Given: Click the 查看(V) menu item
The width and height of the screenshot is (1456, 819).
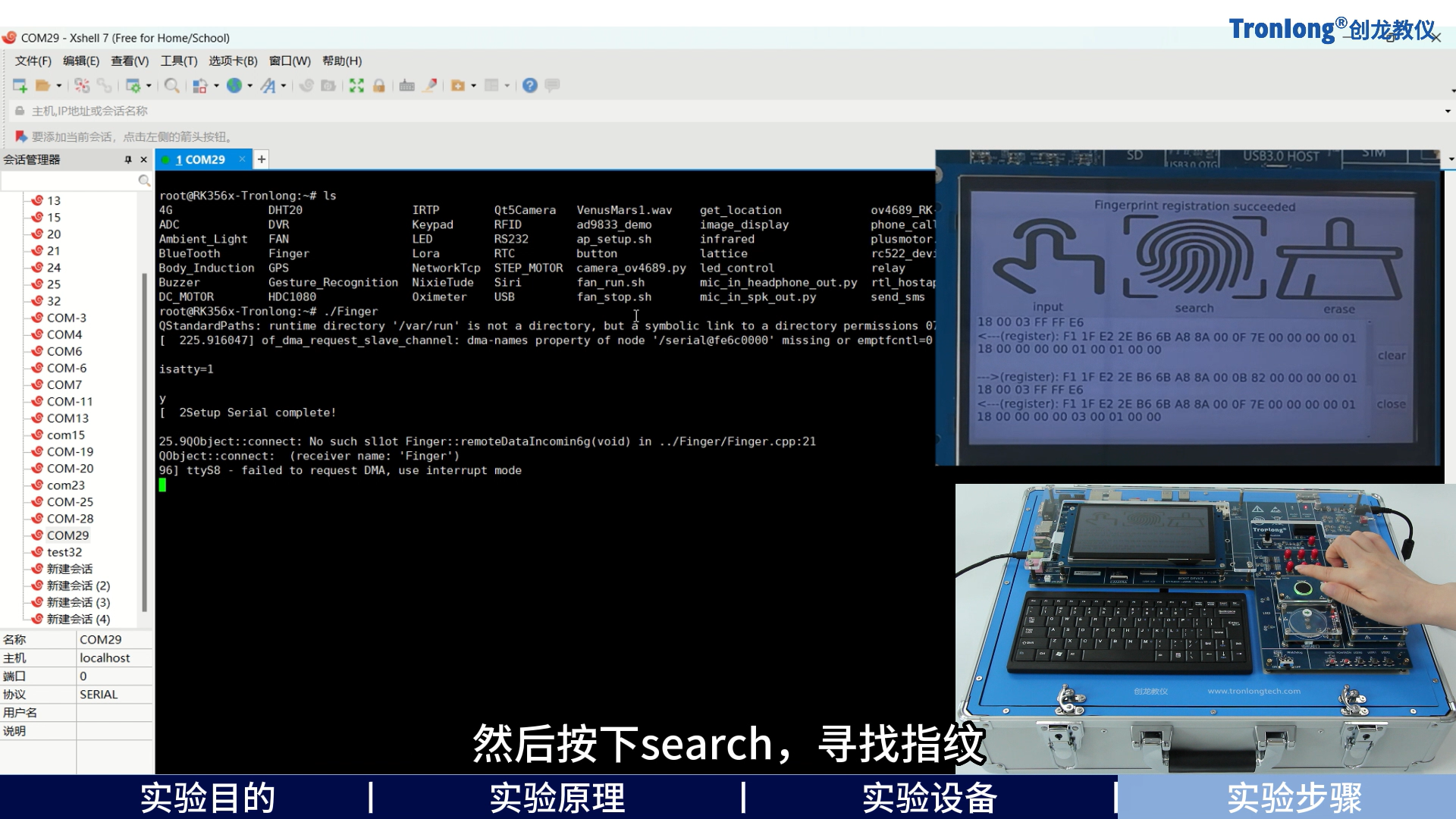Looking at the screenshot, I should 127,61.
